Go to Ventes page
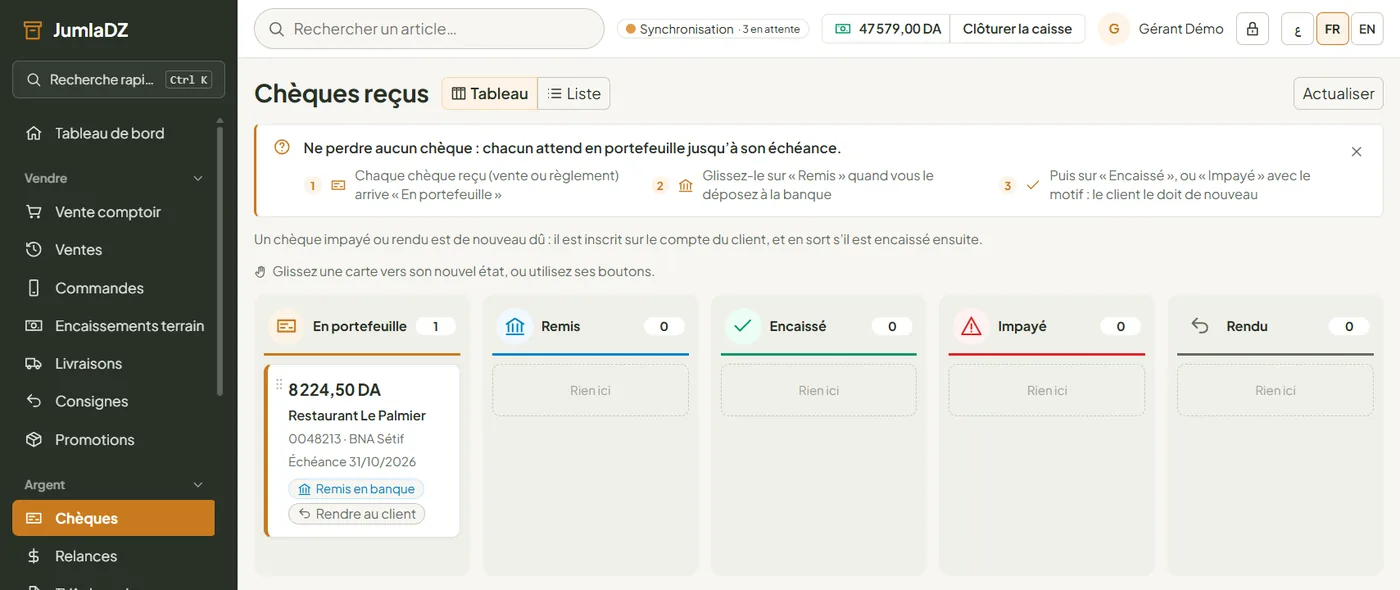This screenshot has height=590, width=1400. [x=114, y=250]
